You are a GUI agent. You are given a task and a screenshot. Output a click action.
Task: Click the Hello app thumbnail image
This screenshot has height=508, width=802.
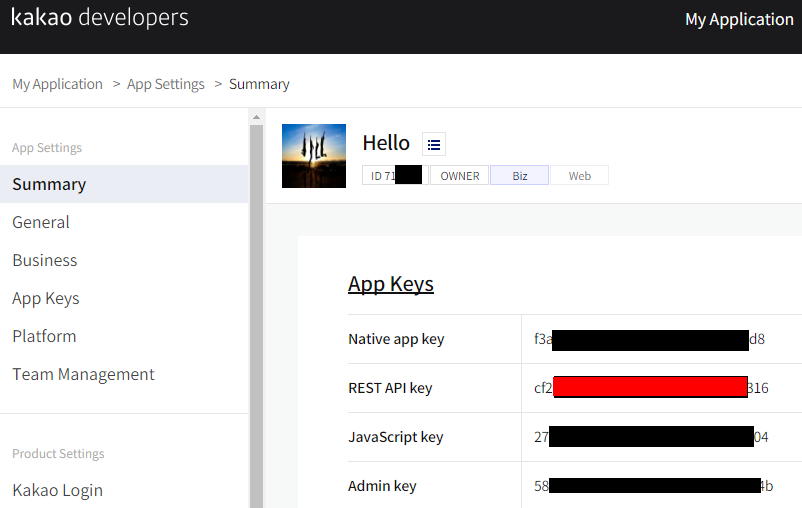pos(314,156)
